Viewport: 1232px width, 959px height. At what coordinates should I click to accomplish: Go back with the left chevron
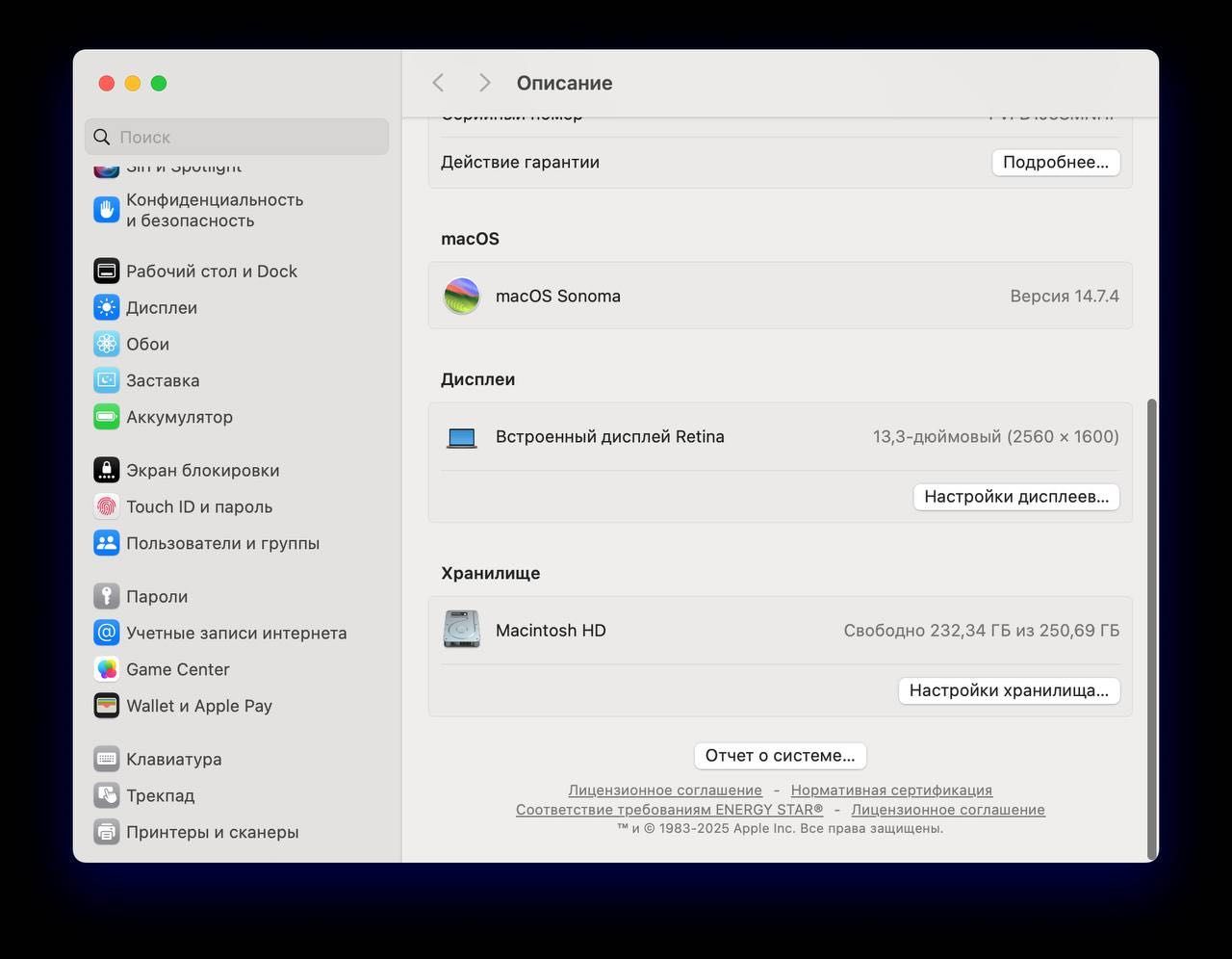[x=438, y=83]
